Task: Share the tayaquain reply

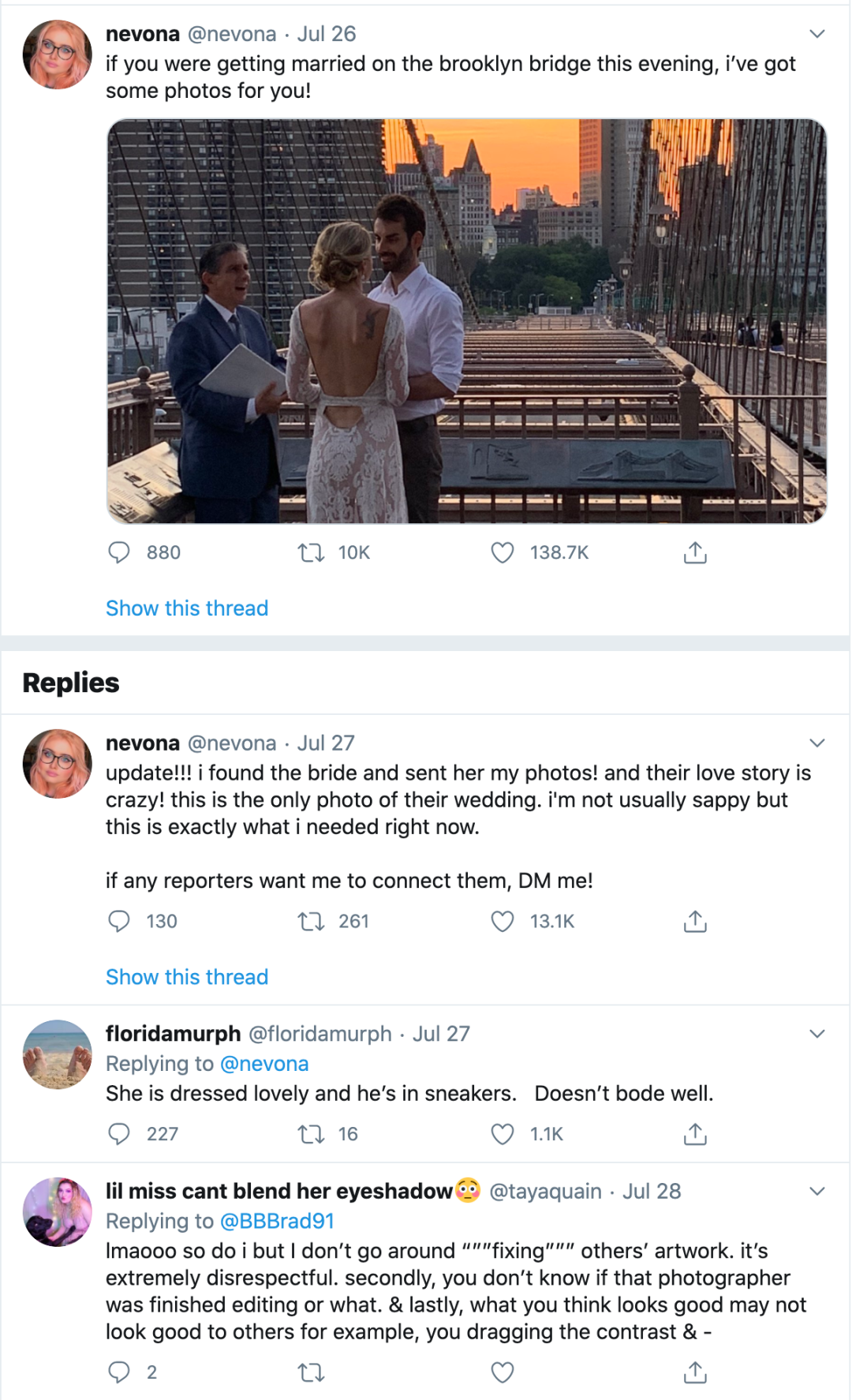Action: coord(695,1372)
